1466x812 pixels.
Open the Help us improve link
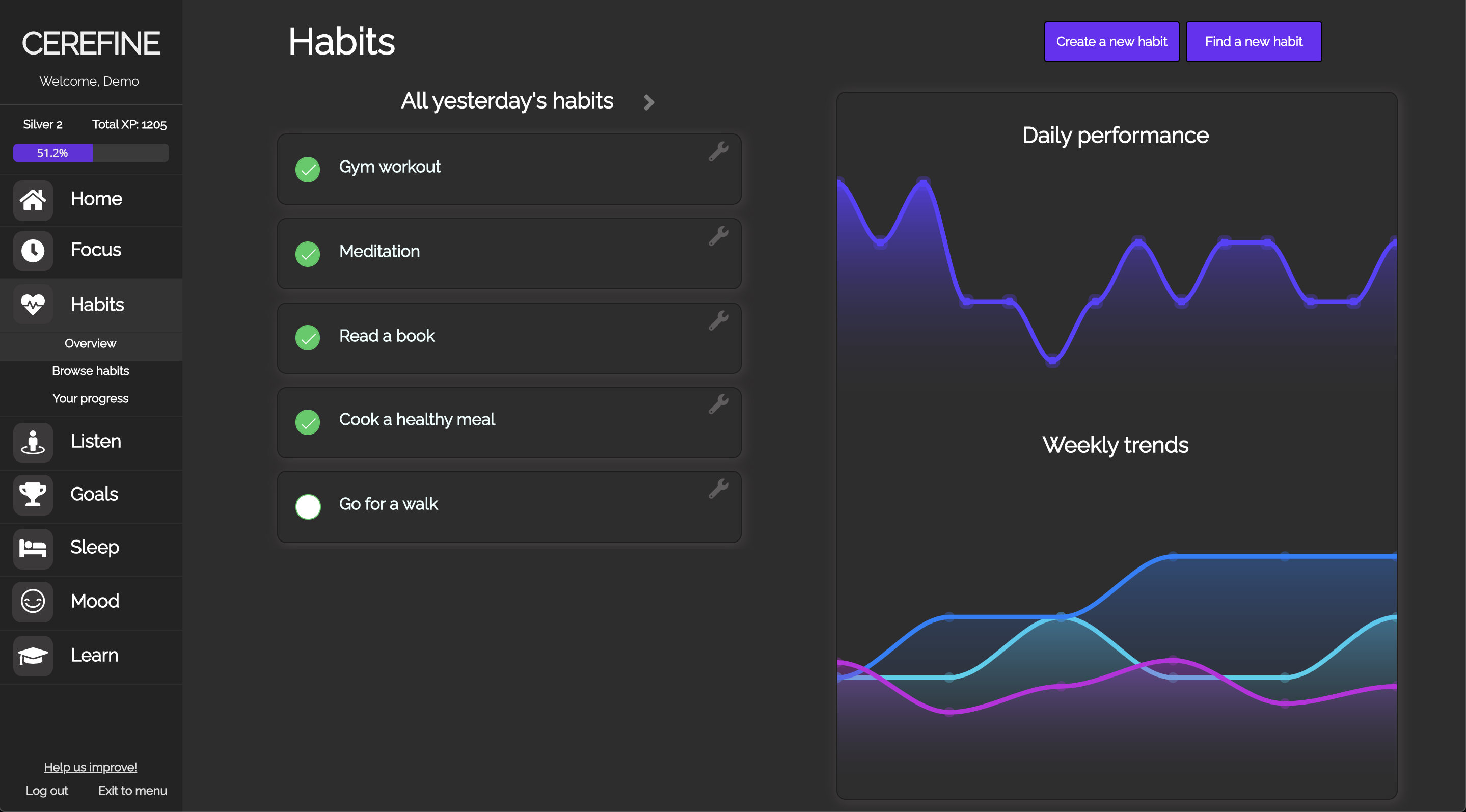[91, 767]
